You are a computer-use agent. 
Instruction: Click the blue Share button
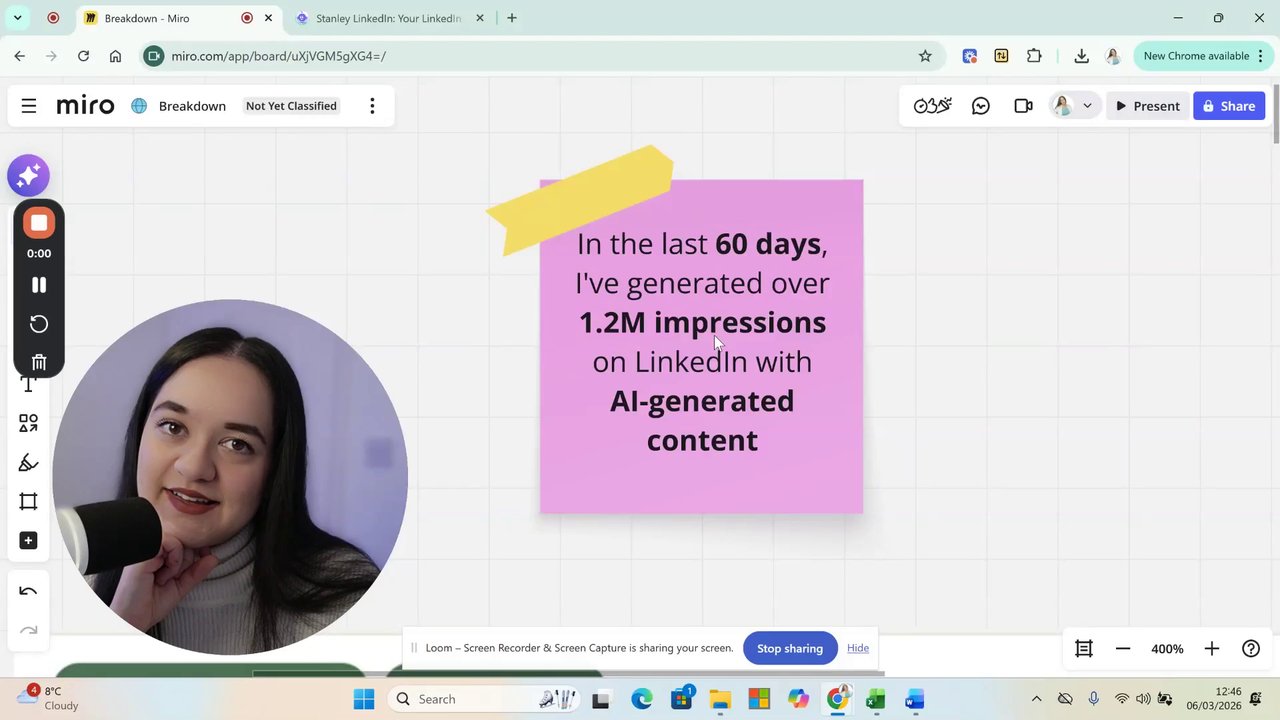coord(1229,106)
